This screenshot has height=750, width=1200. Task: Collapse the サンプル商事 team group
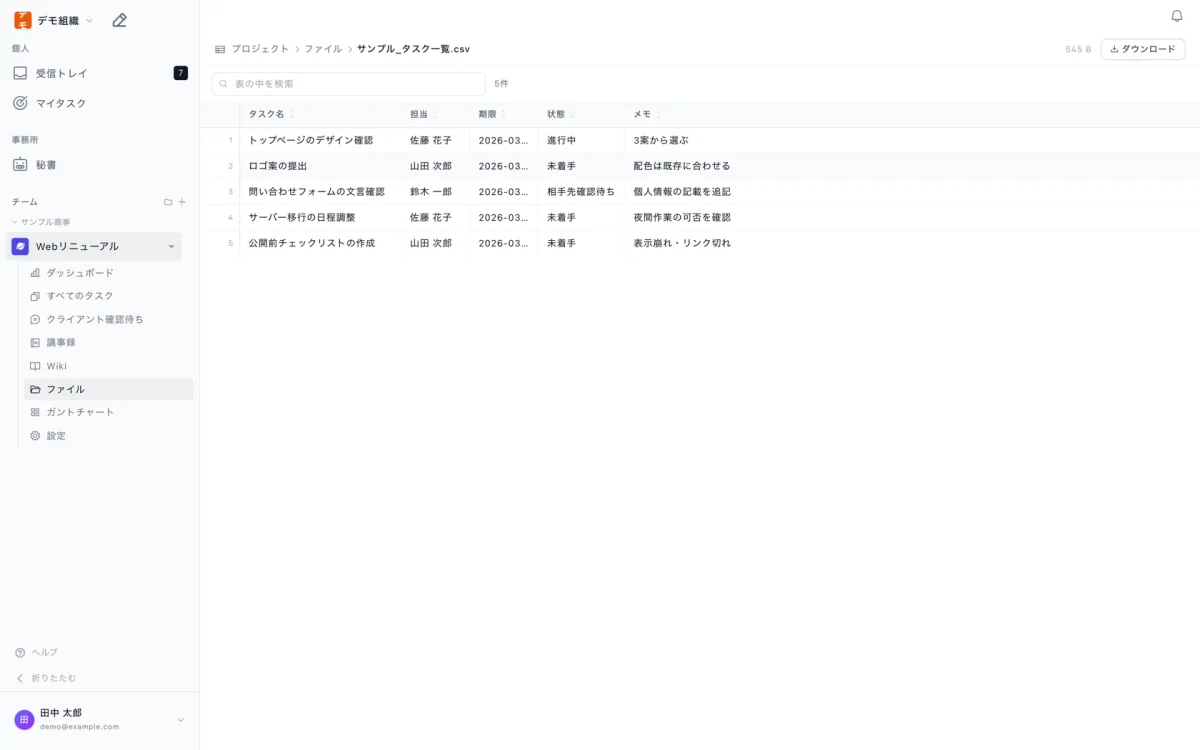click(15, 222)
